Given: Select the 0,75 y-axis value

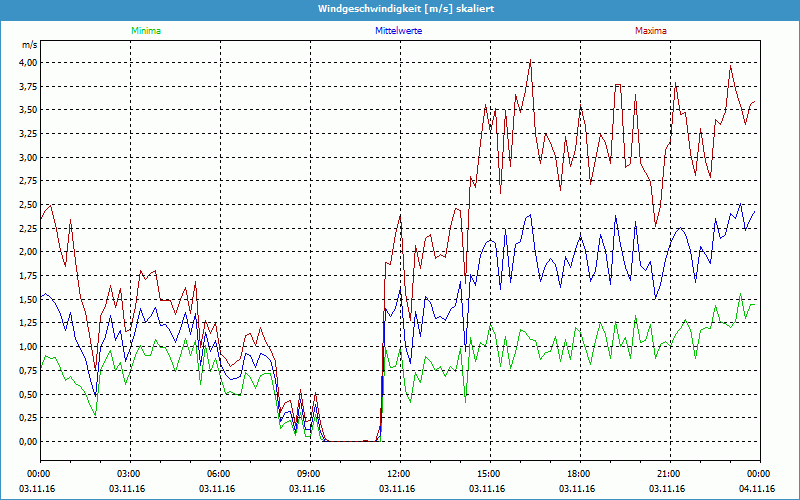Looking at the screenshot, I should [29, 370].
